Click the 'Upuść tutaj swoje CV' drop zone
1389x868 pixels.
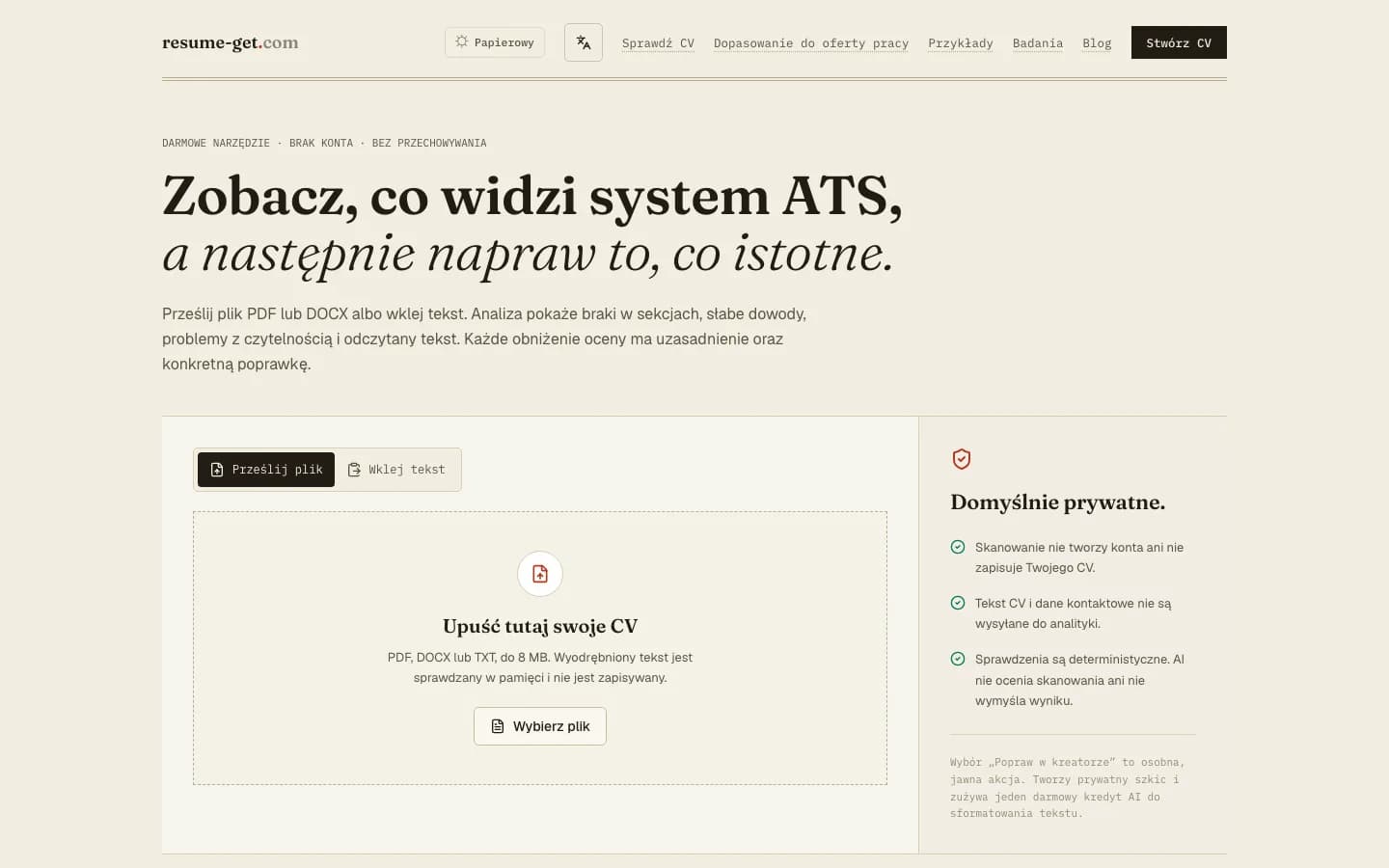[540, 648]
